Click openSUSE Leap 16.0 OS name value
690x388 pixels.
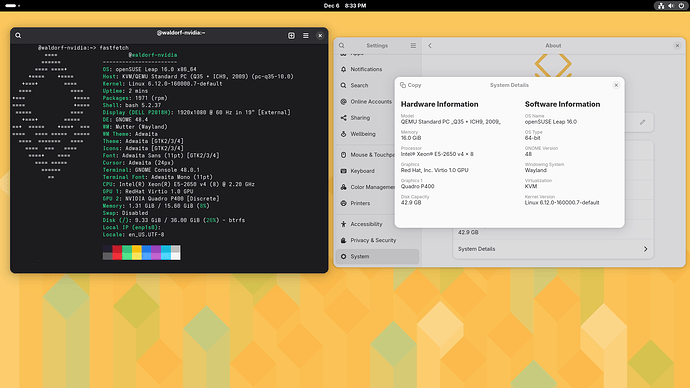(551, 122)
